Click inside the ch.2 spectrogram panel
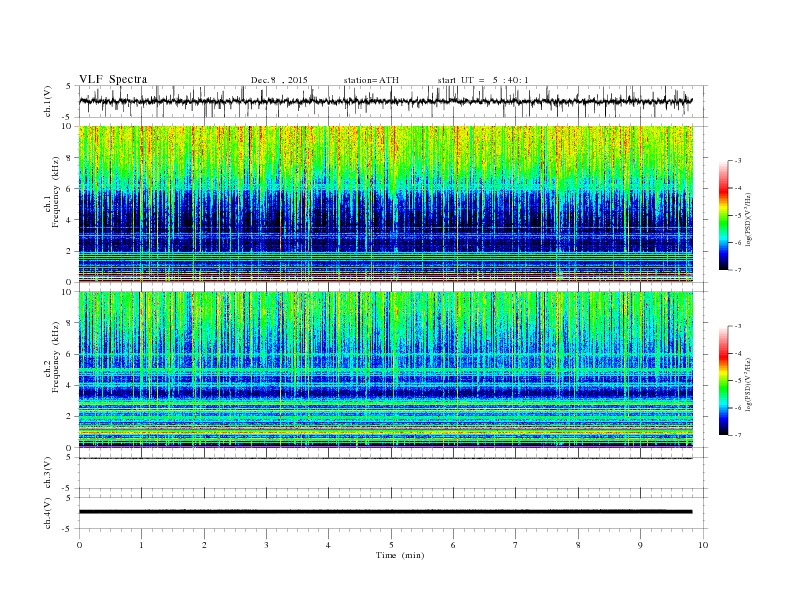 (x=385, y=370)
